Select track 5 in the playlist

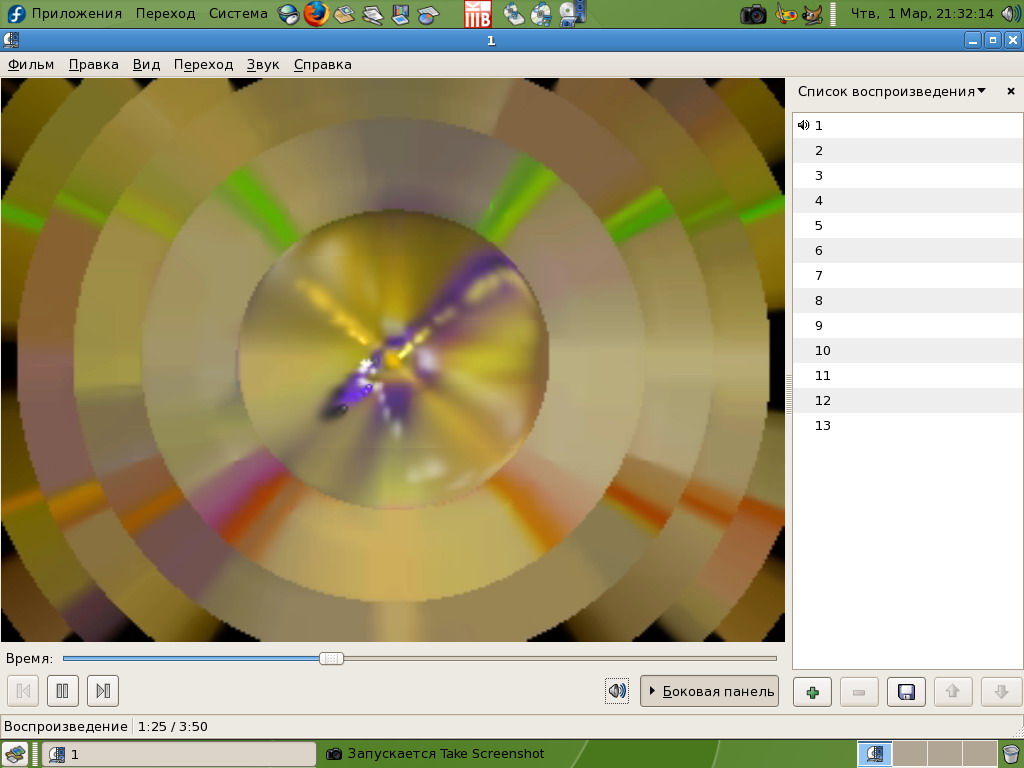[x=908, y=226]
